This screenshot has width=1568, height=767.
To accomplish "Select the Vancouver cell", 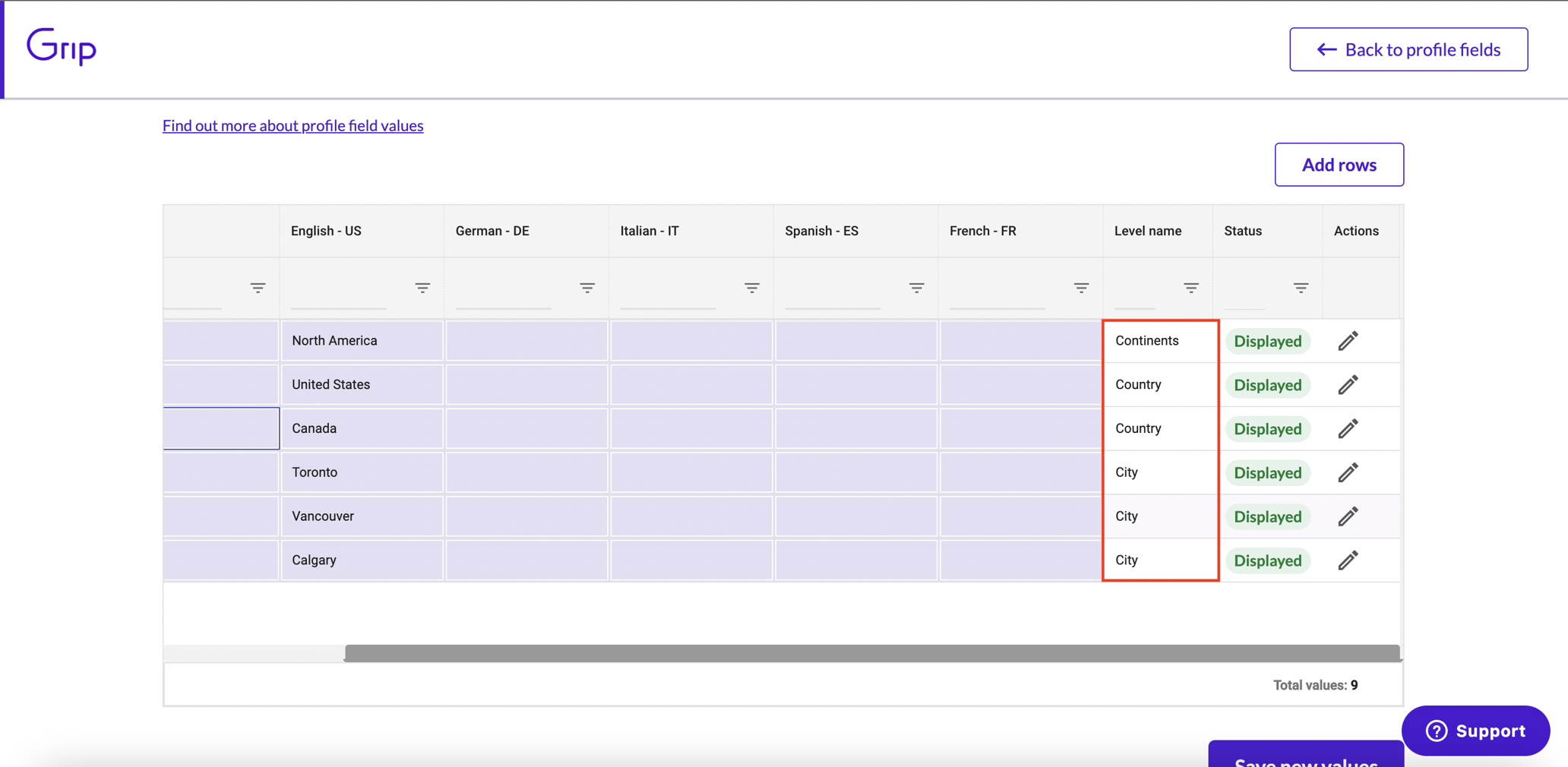I will click(x=362, y=516).
